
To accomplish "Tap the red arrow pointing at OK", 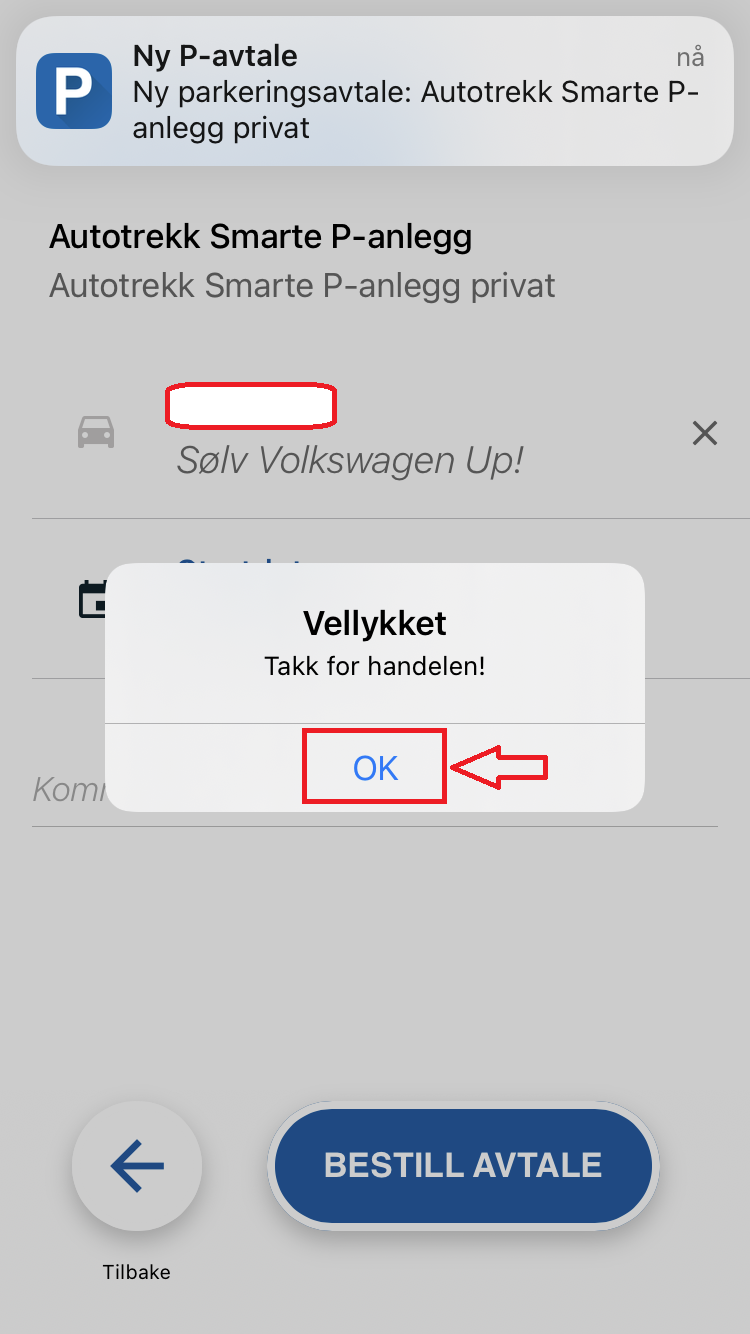I will (x=499, y=767).
